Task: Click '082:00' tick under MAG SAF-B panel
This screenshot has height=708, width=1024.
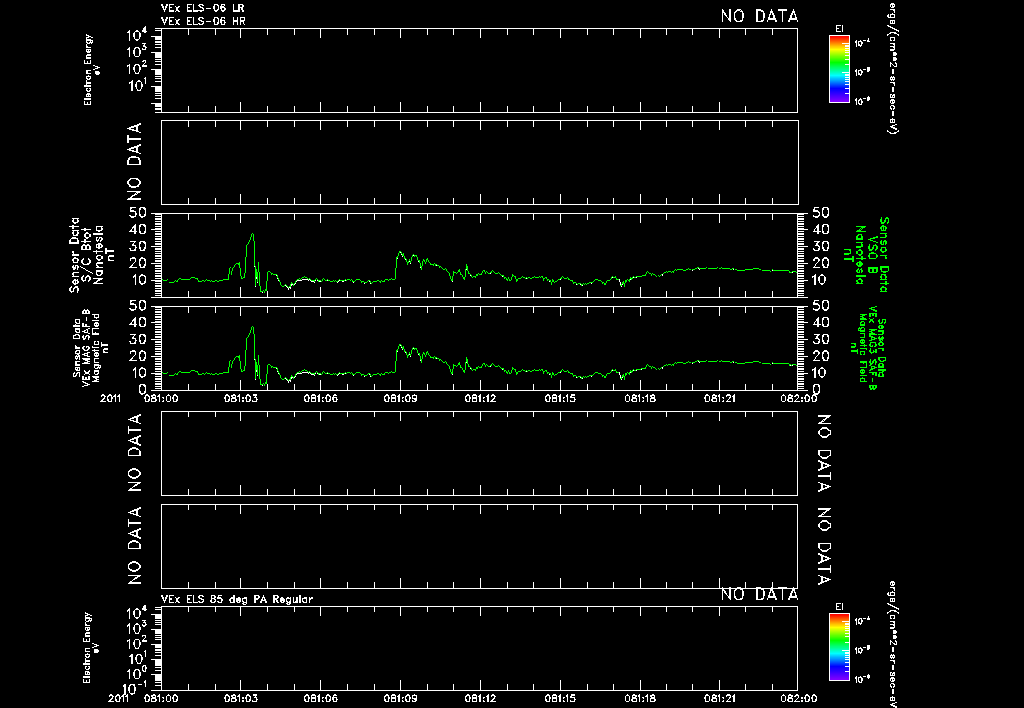Action: [799, 398]
